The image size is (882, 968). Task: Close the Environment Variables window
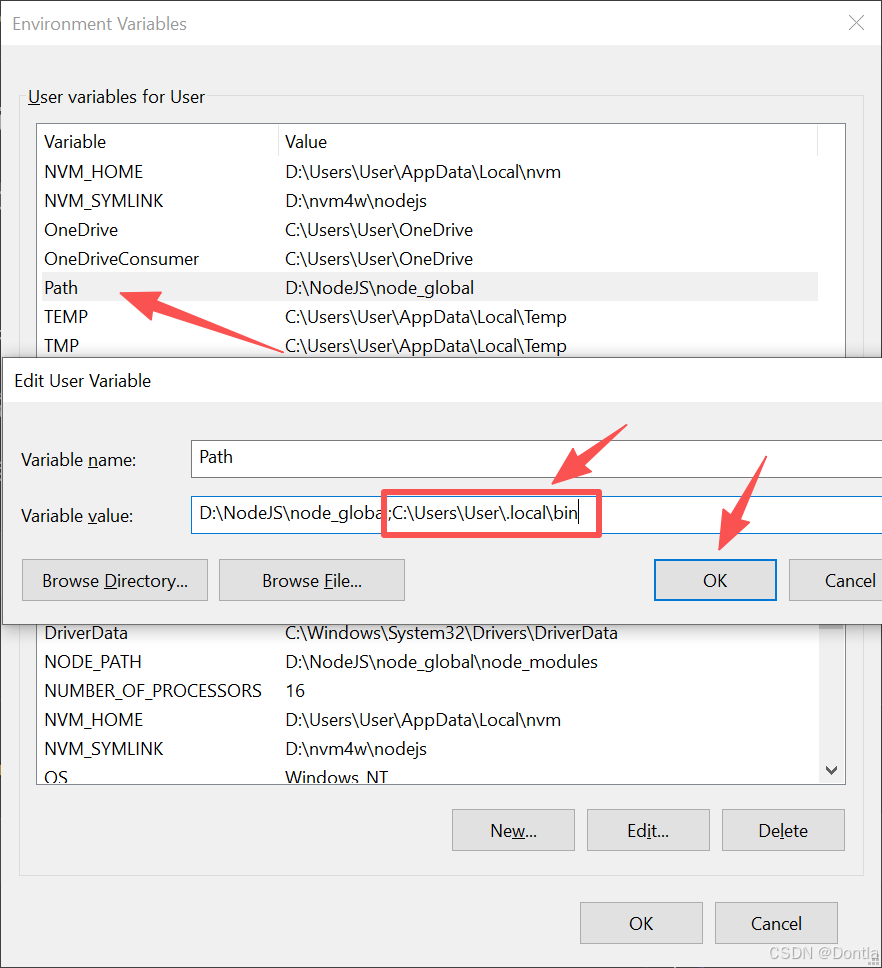[x=856, y=23]
